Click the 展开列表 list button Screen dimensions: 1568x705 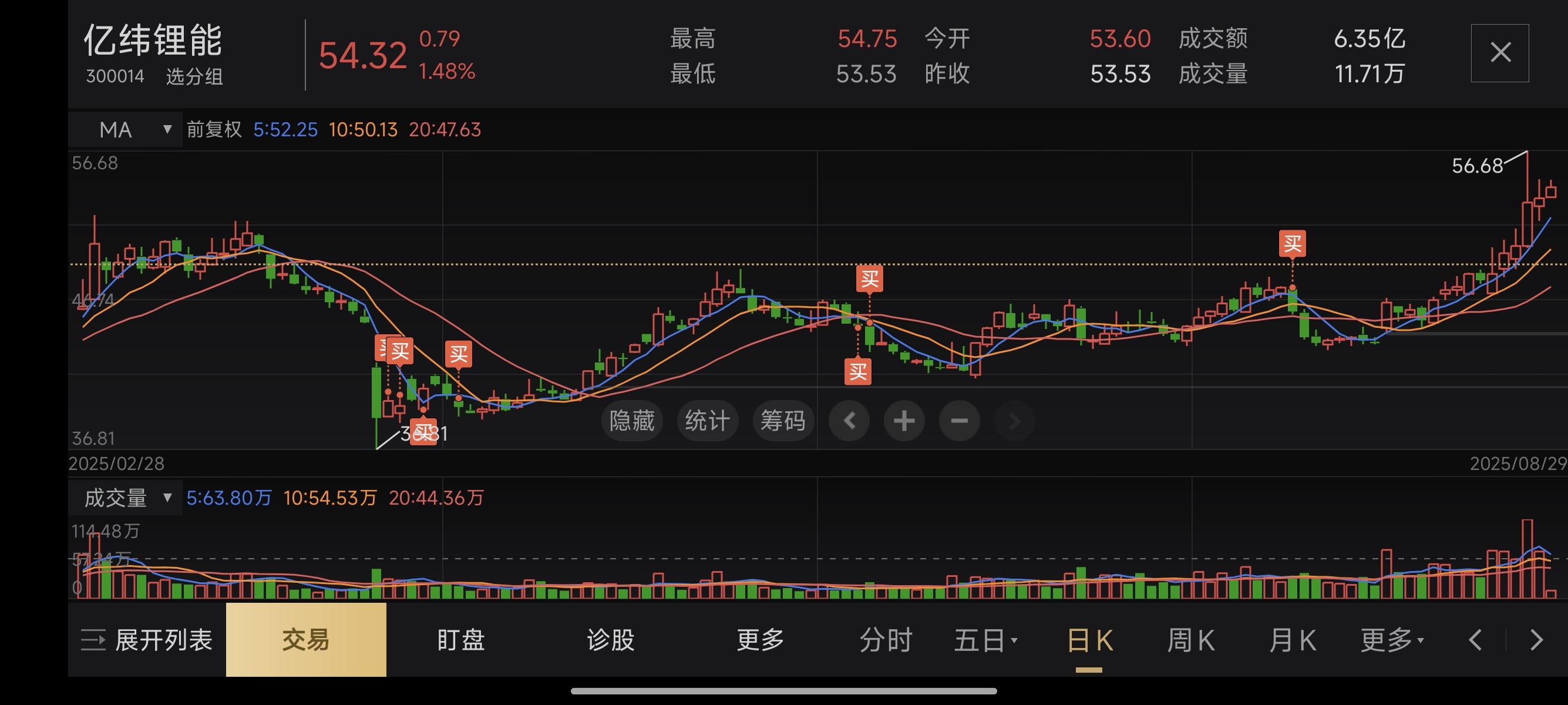click(147, 640)
